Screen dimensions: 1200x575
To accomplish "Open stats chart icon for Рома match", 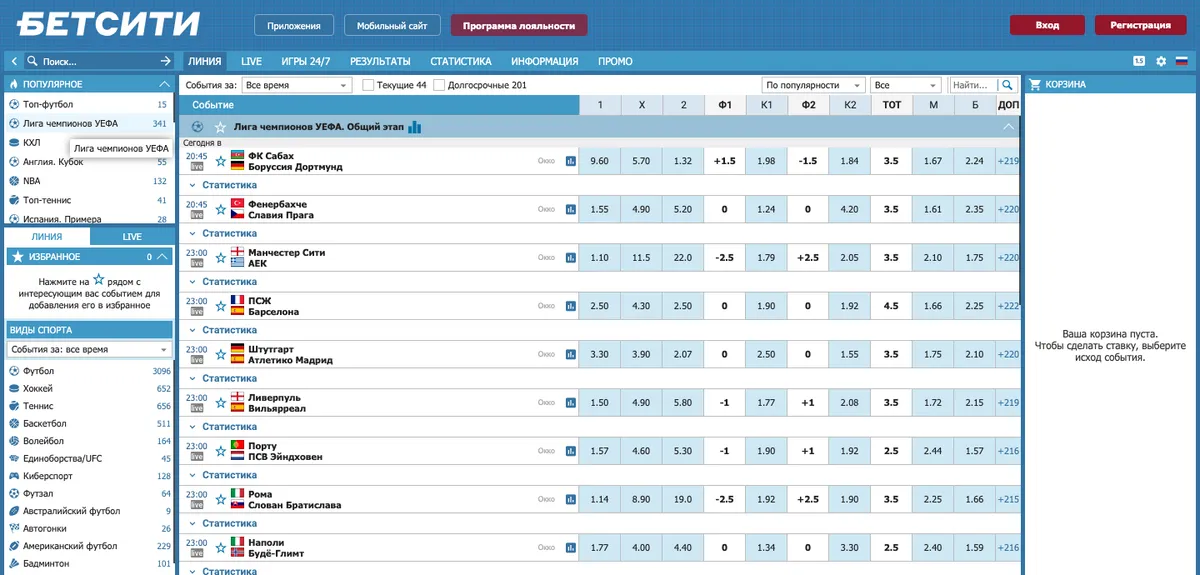I will tap(571, 499).
